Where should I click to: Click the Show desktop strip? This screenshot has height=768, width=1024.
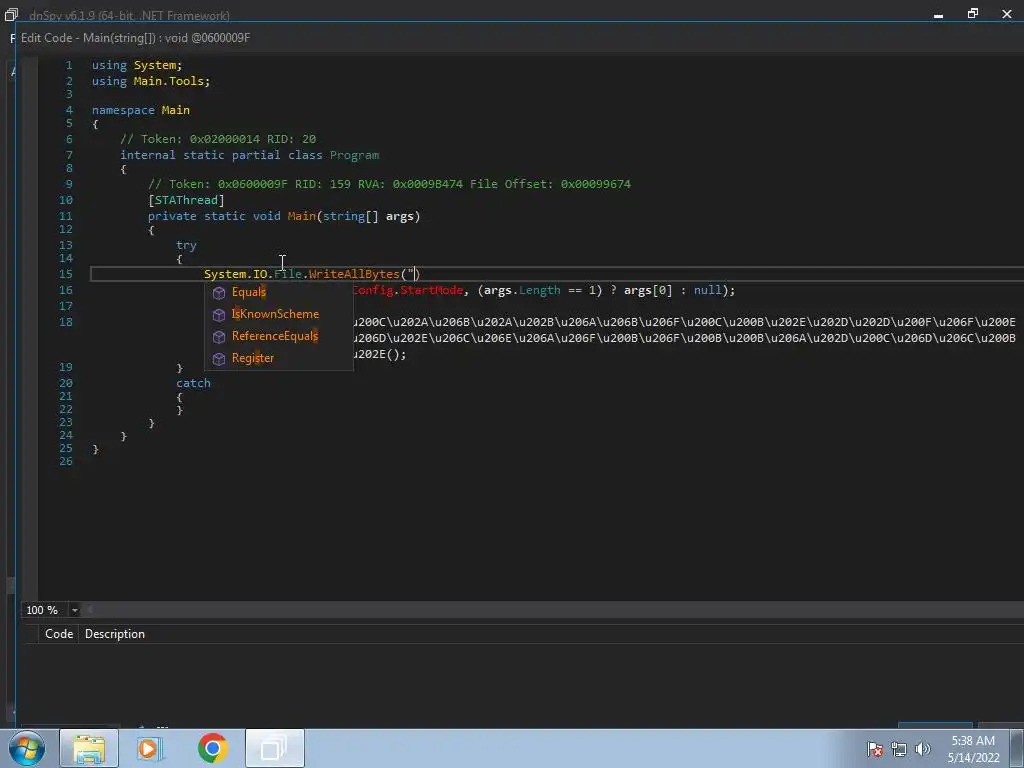point(1017,748)
